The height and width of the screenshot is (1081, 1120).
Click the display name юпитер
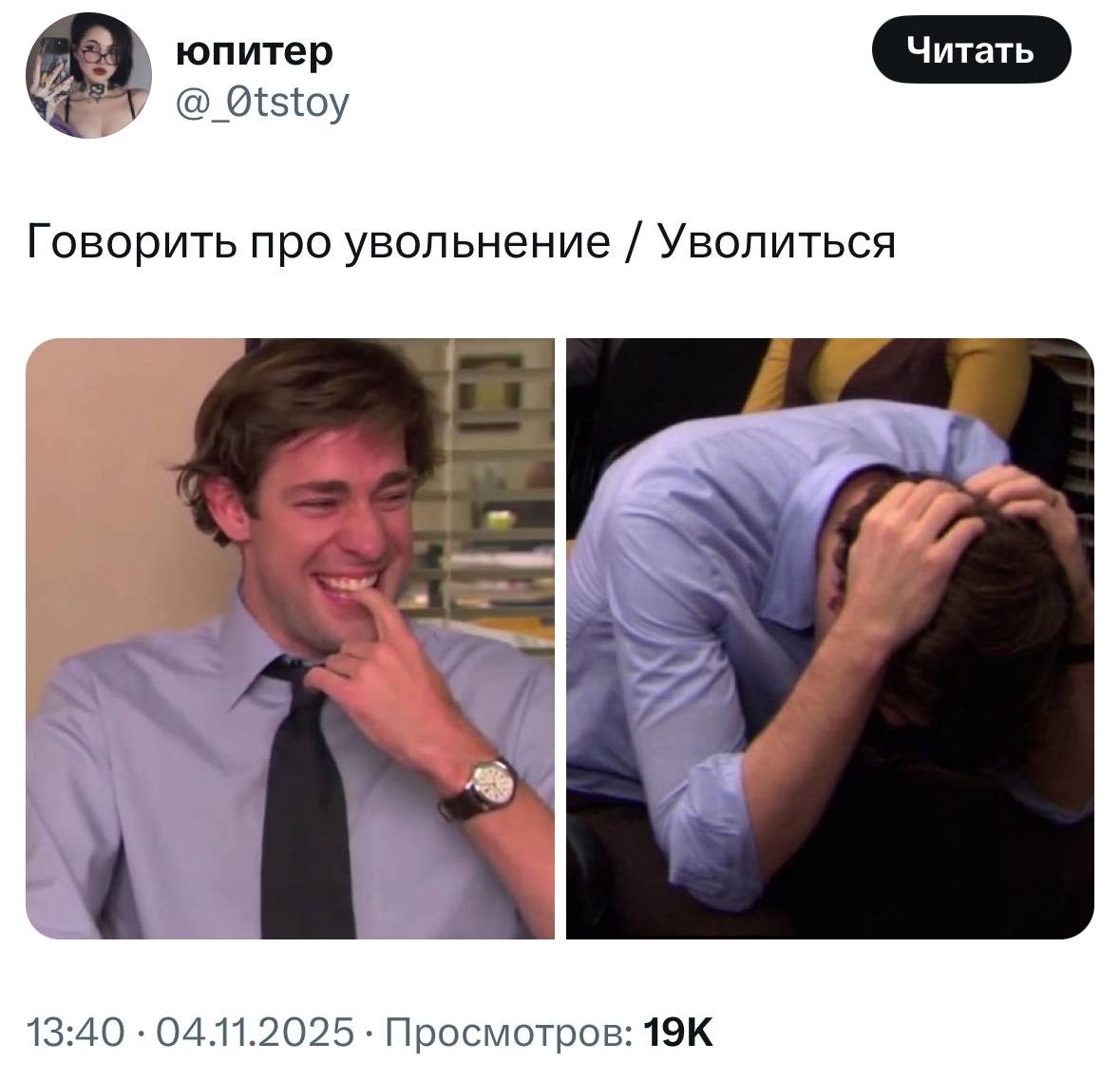pos(255,51)
